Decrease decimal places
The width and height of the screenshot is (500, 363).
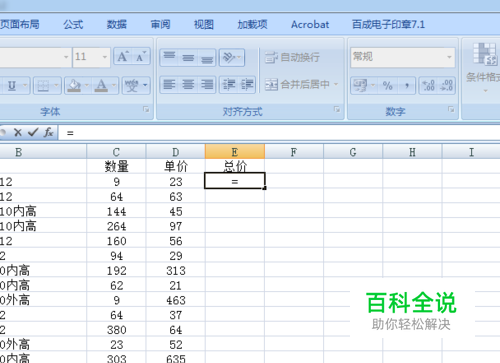(446, 86)
